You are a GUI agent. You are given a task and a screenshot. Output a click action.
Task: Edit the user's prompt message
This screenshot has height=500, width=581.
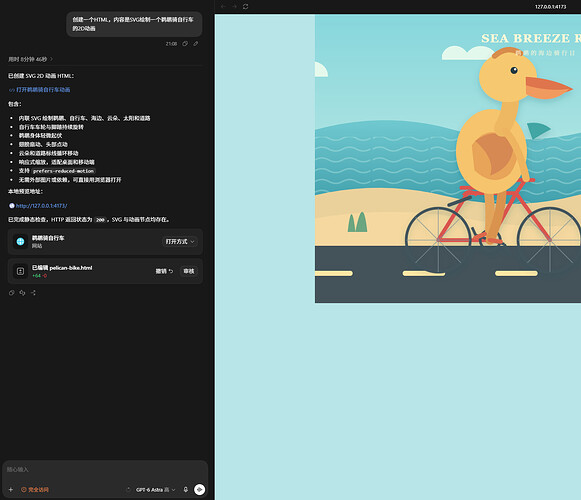pyautogui.click(x=196, y=44)
